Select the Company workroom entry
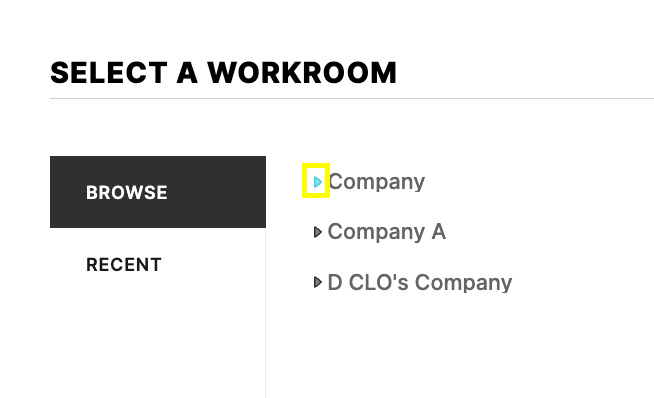This screenshot has width=654, height=398. [x=377, y=182]
